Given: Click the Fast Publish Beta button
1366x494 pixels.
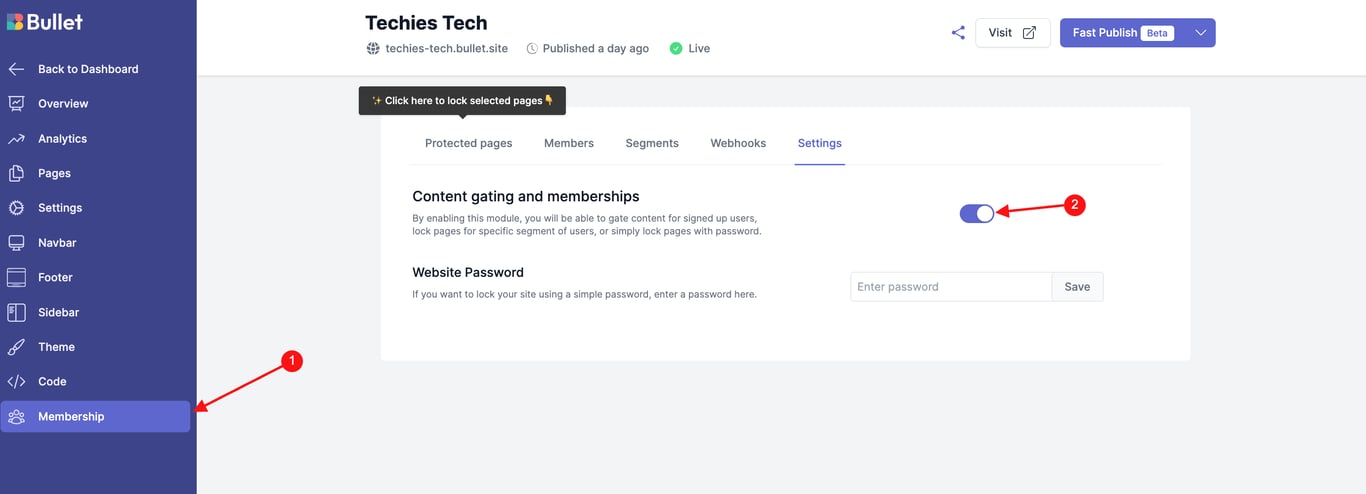Looking at the screenshot, I should 1123,33.
